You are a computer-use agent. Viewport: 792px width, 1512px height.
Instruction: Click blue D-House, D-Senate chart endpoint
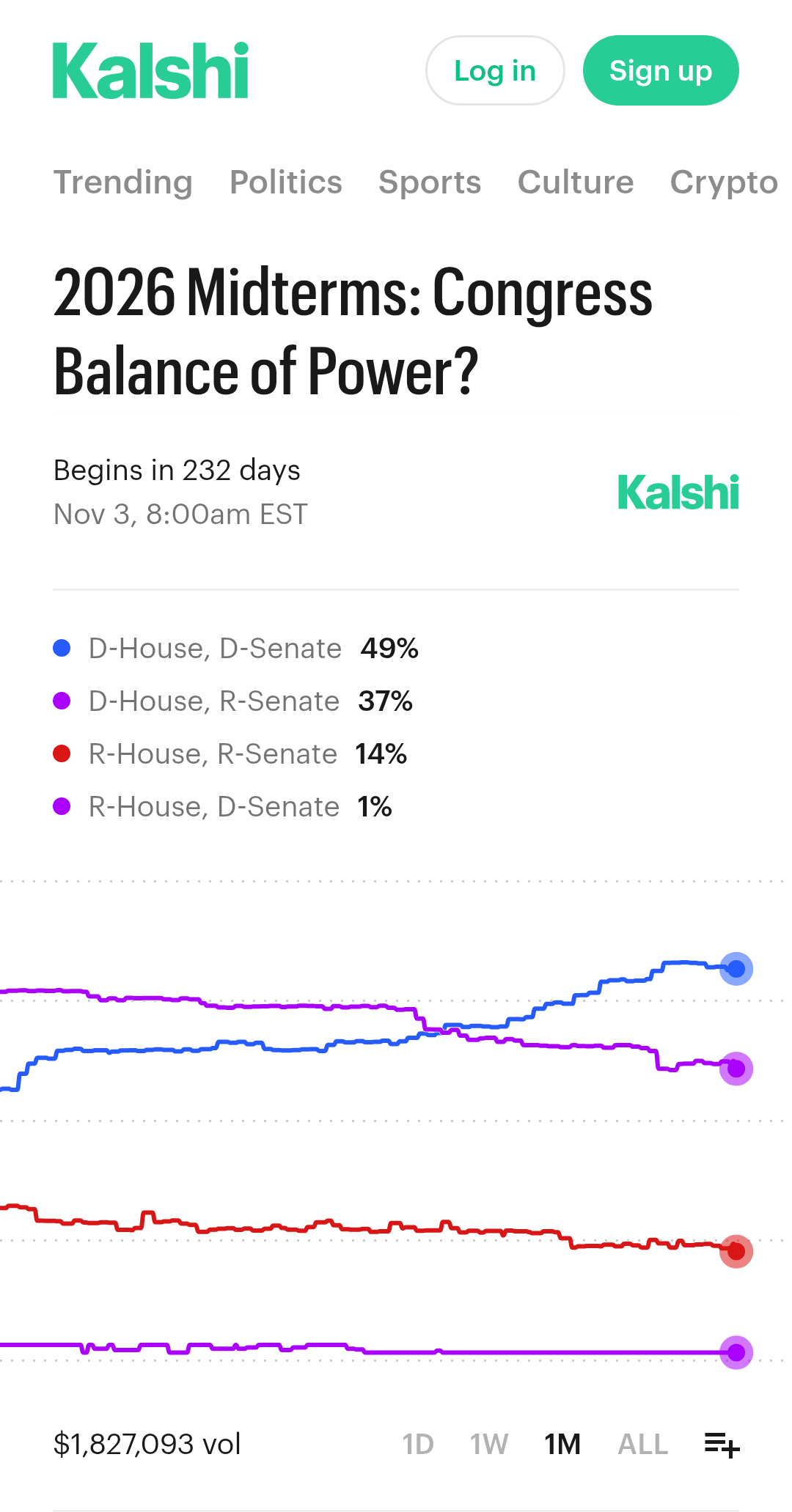point(736,969)
